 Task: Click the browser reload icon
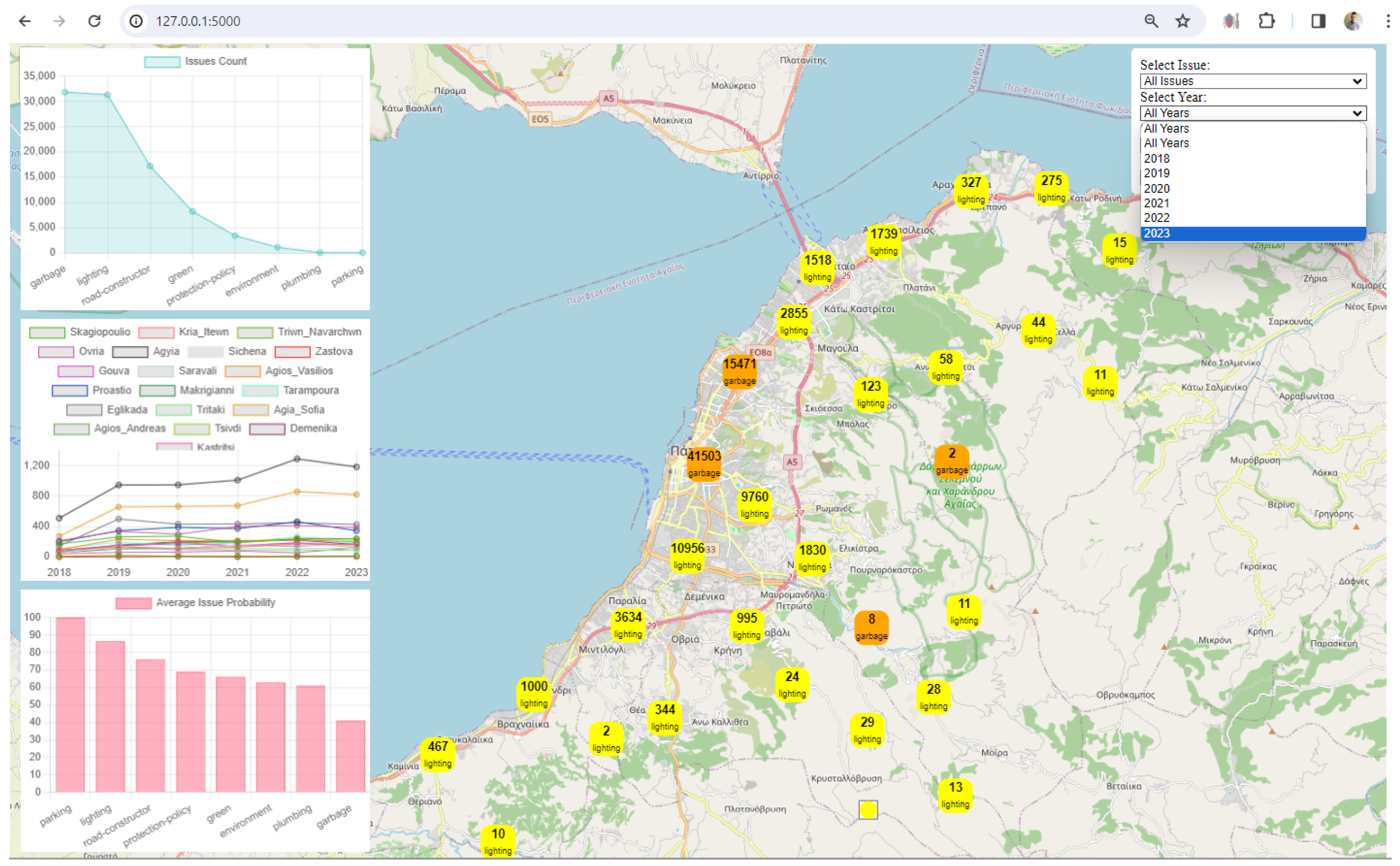94,21
